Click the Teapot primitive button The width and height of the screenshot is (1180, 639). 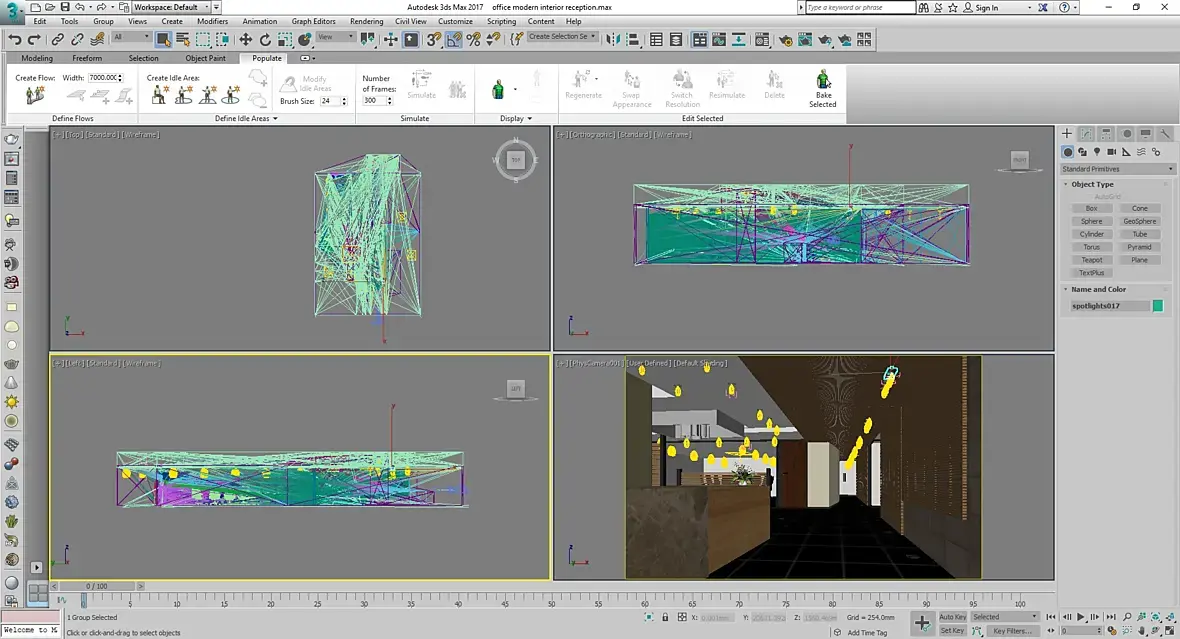[1091, 260]
